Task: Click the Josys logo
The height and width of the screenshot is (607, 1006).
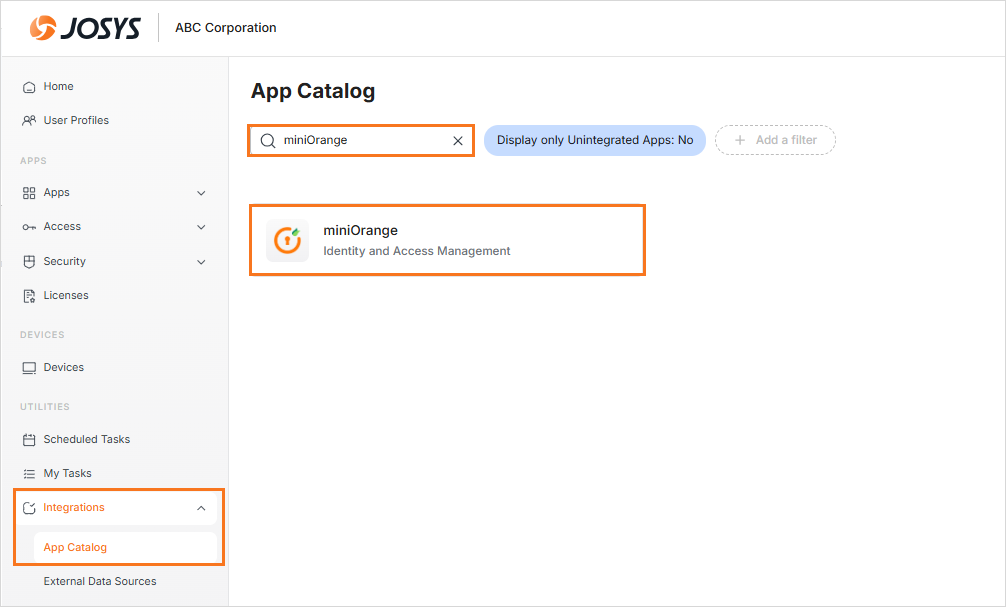Action: coord(84,28)
